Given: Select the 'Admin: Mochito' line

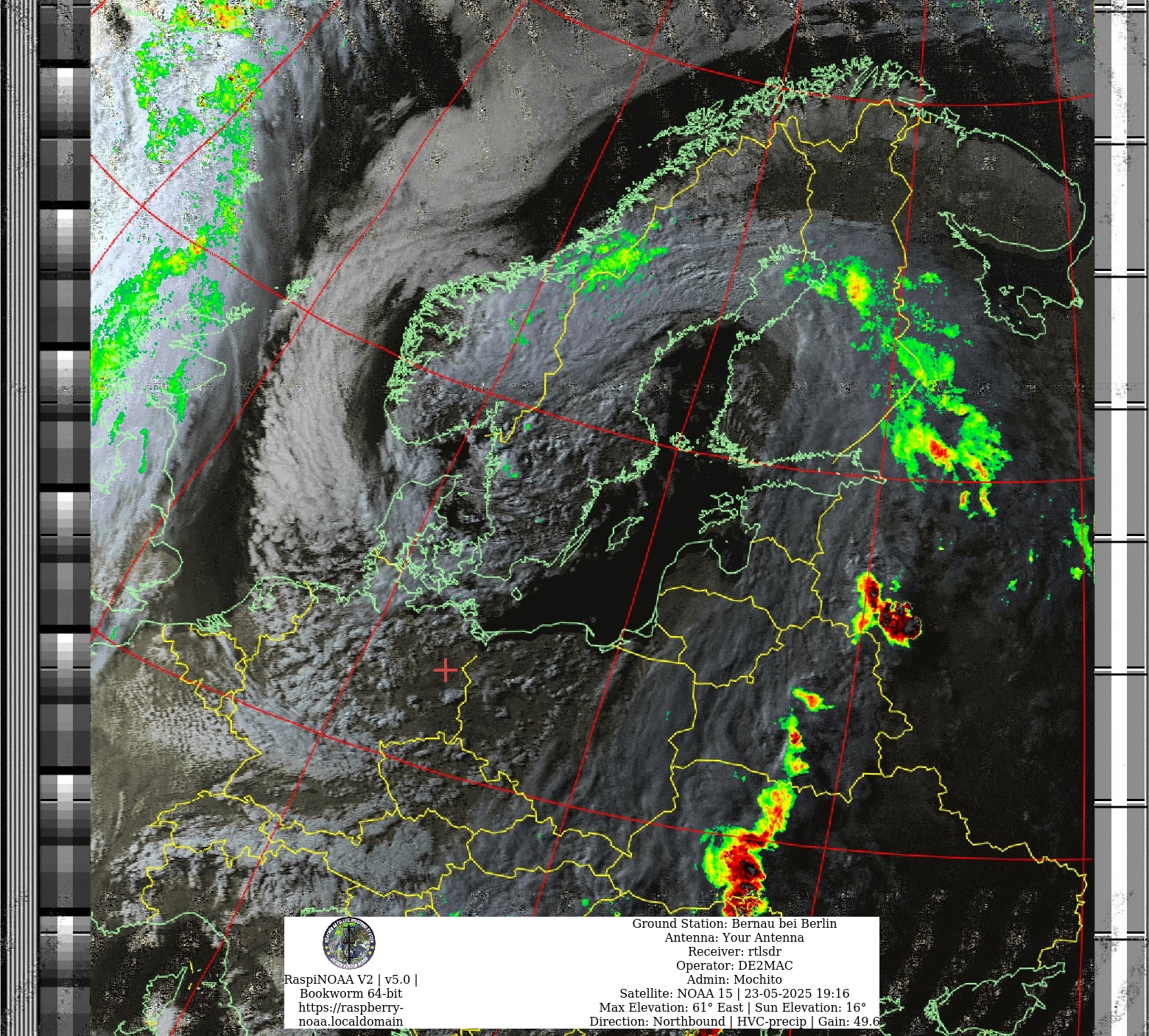Looking at the screenshot, I should coord(734,979).
